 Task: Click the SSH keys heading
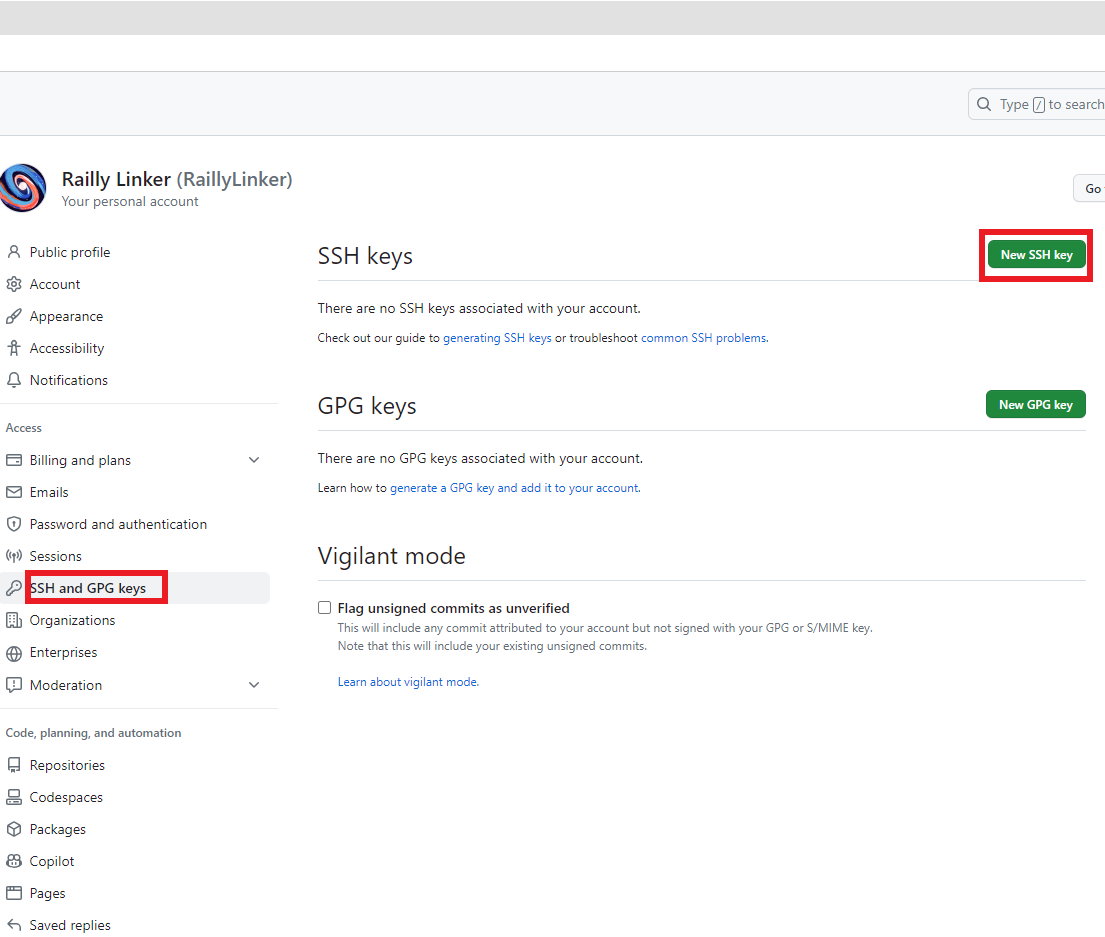(x=365, y=256)
